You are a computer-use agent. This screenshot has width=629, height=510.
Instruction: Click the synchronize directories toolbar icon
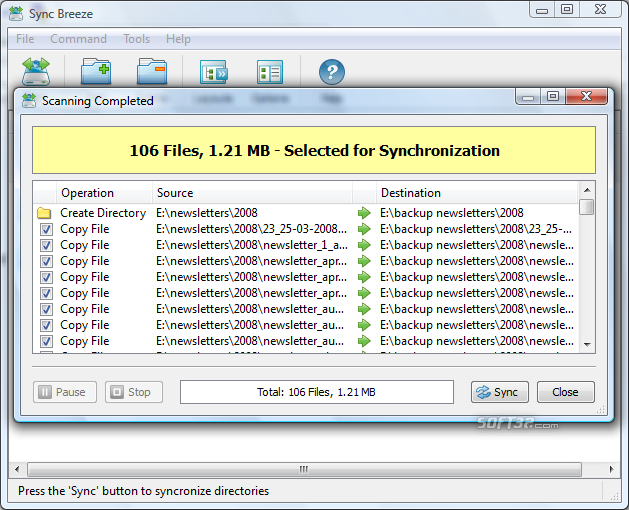click(36, 71)
